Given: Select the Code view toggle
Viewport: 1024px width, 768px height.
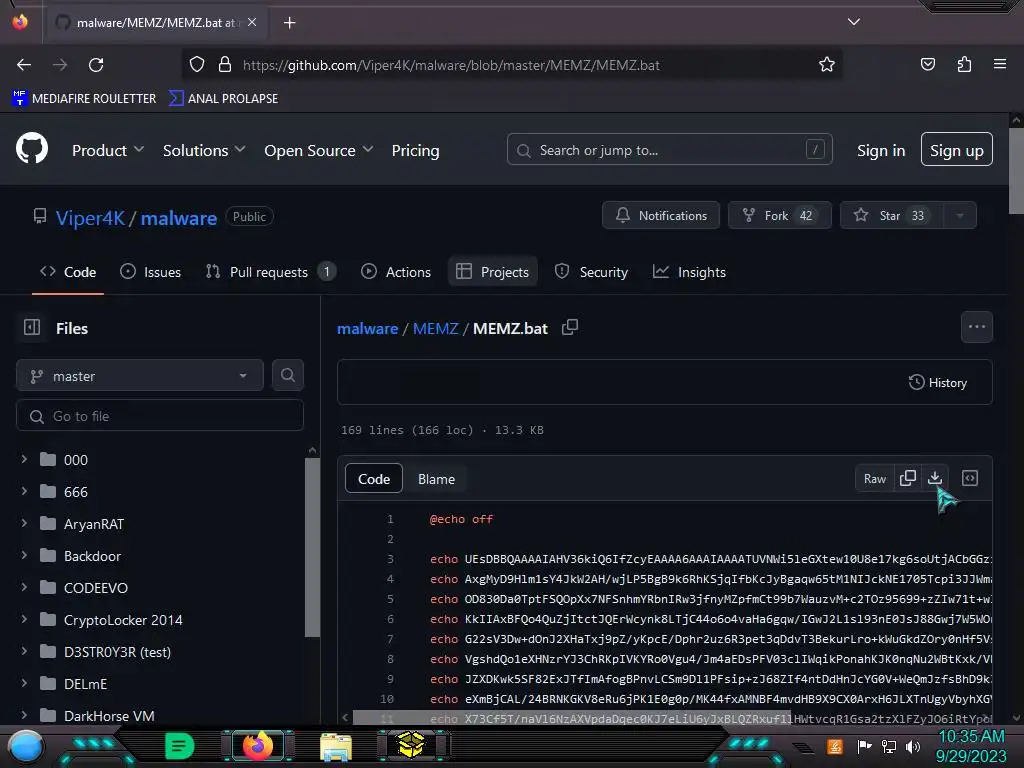Looking at the screenshot, I should [374, 479].
